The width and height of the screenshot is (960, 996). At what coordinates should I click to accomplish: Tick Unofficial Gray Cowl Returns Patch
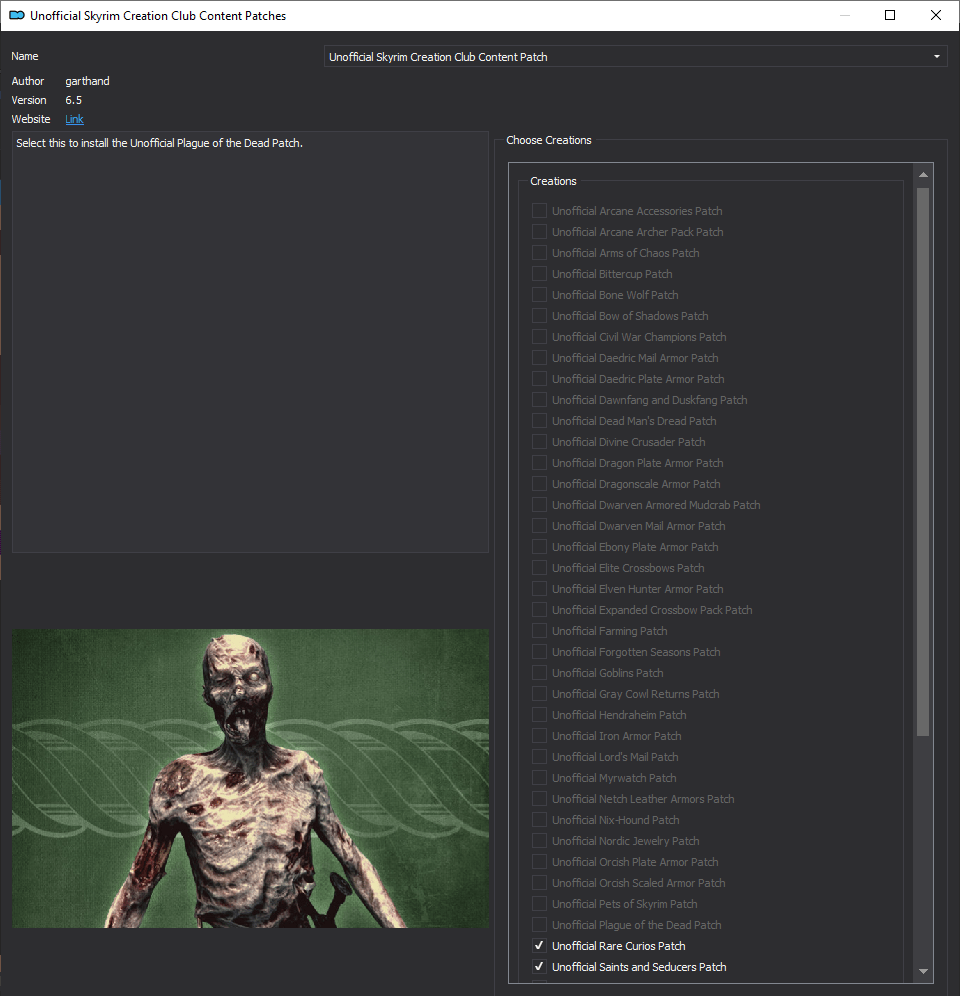tap(539, 692)
